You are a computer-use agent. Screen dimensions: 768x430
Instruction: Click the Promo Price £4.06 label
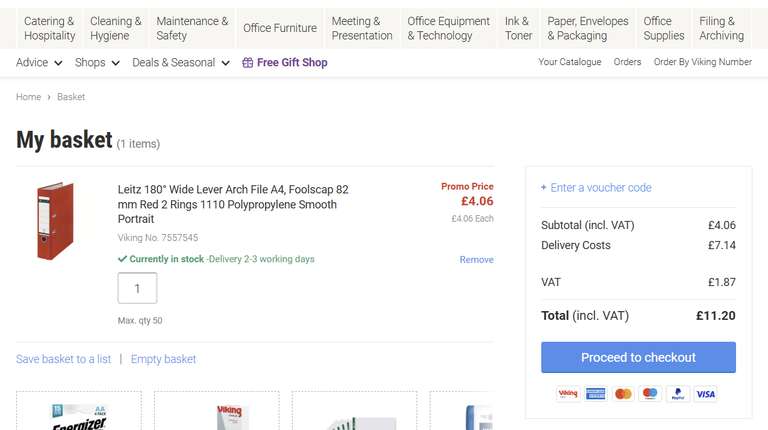click(x=467, y=186)
